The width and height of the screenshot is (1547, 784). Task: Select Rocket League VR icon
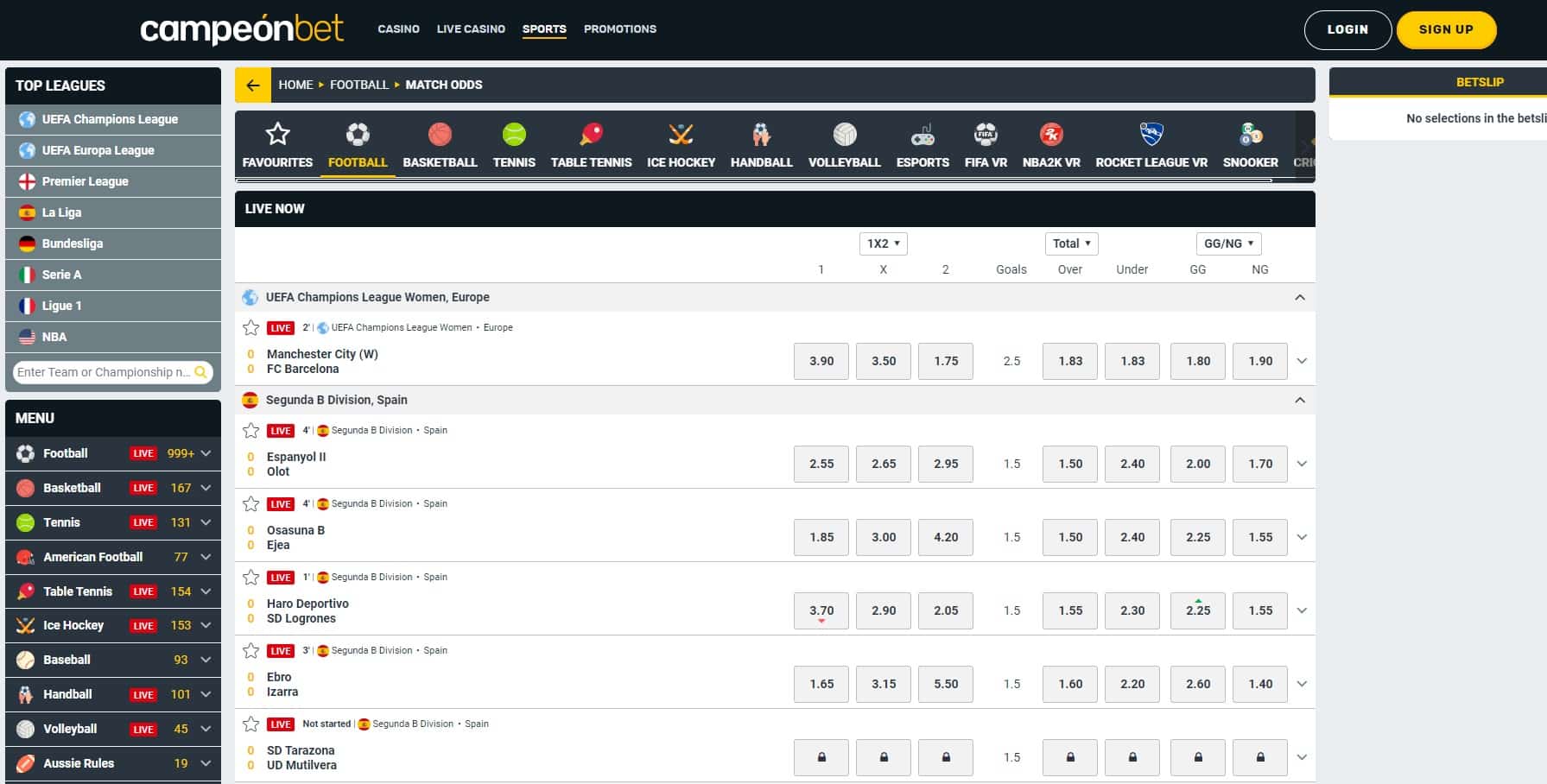click(x=1151, y=134)
